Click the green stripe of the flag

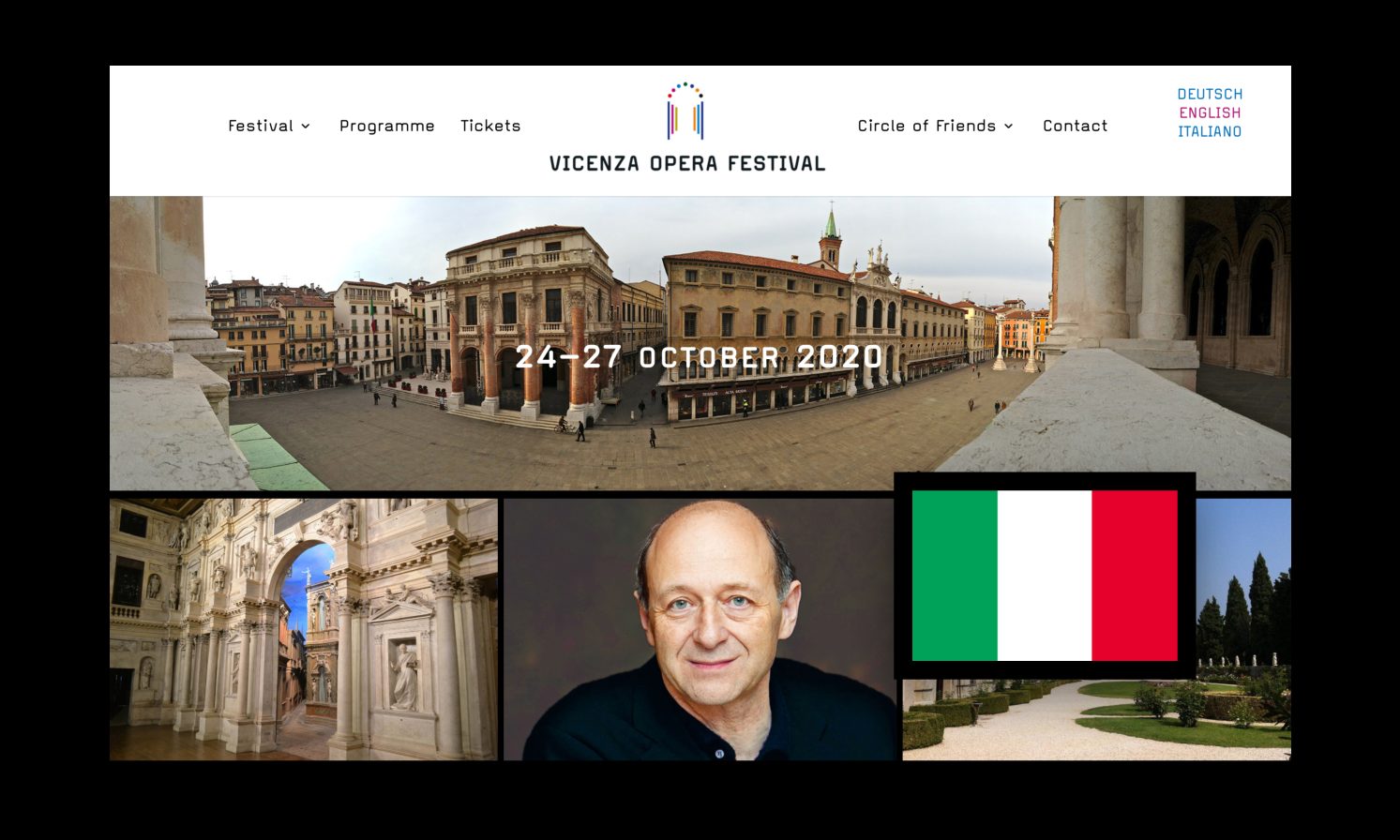[955, 576]
